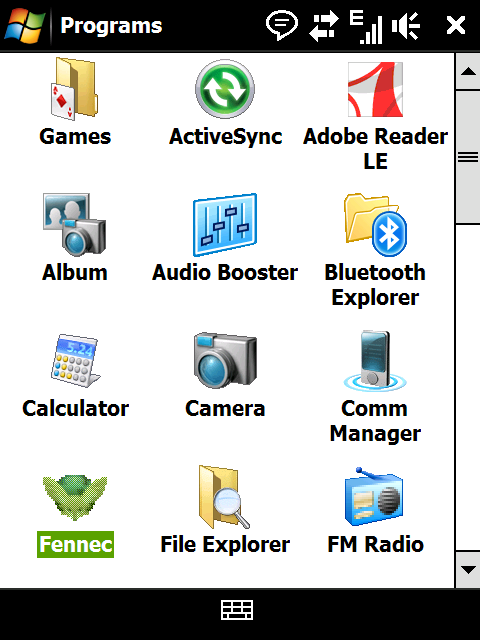Click the scrollbar up arrow
The width and height of the screenshot is (480, 640).
(x=468, y=72)
